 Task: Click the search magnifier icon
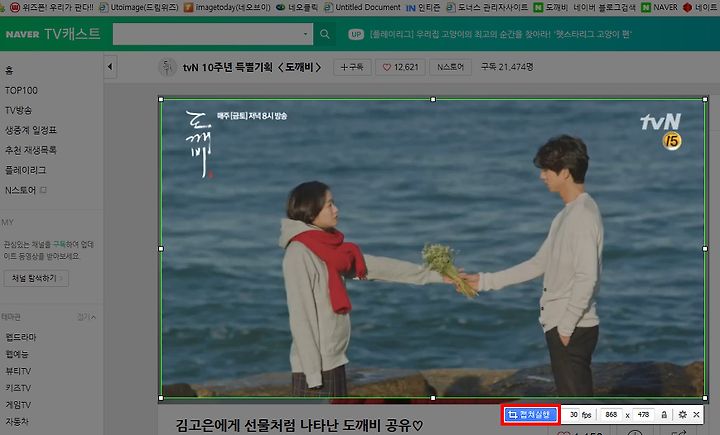tap(325, 34)
